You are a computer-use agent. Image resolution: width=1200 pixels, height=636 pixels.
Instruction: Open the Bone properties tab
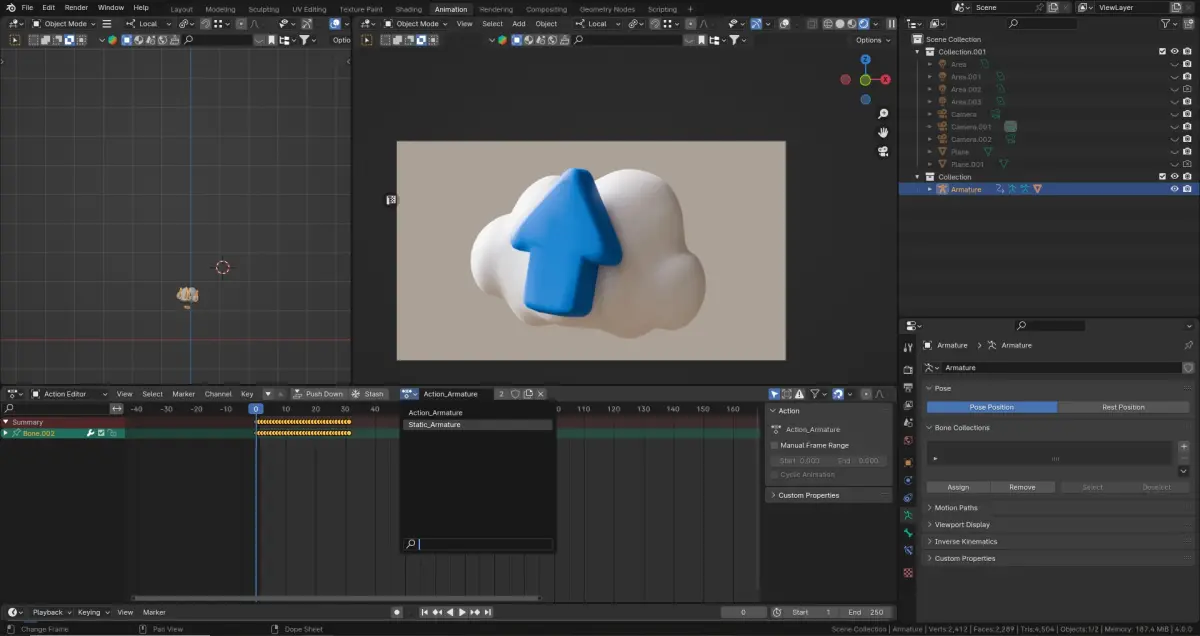908,534
